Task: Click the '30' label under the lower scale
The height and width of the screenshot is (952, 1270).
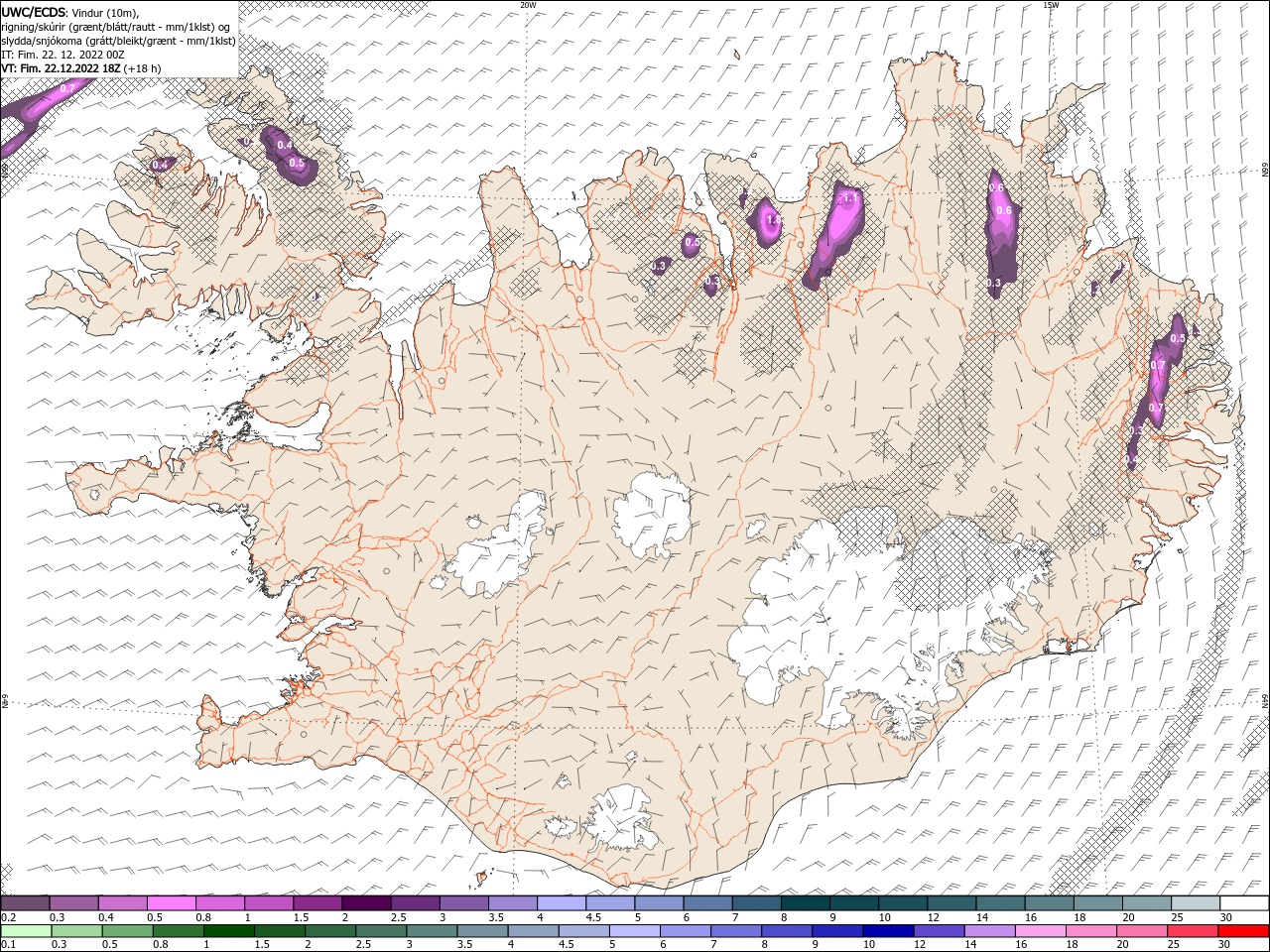Action: point(1223,945)
